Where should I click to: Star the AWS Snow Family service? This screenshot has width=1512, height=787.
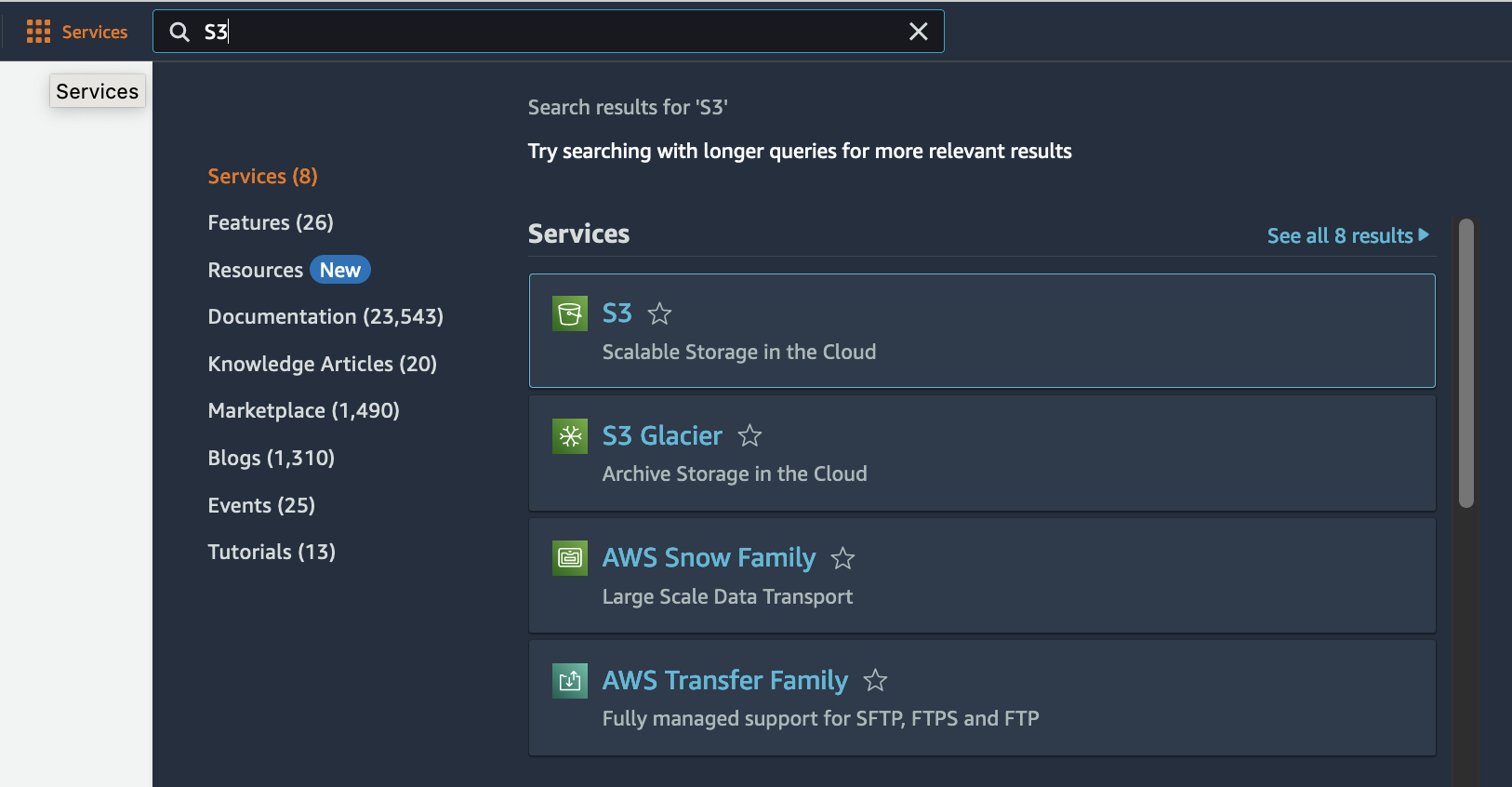click(842, 558)
